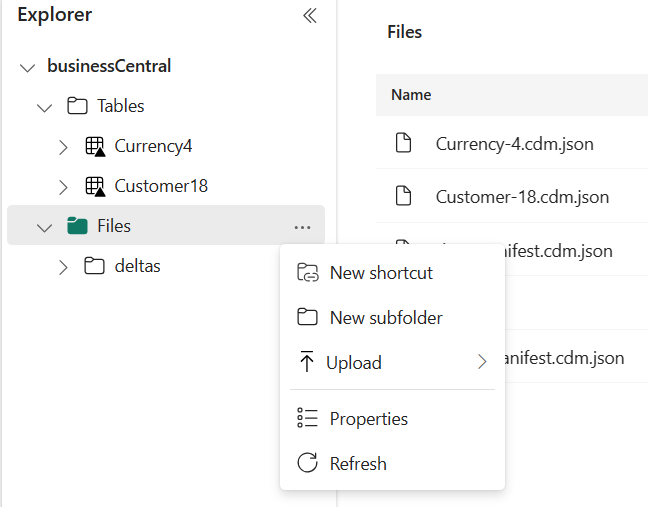Choose Refresh from context menu
This screenshot has height=507, width=648.
tap(392, 463)
